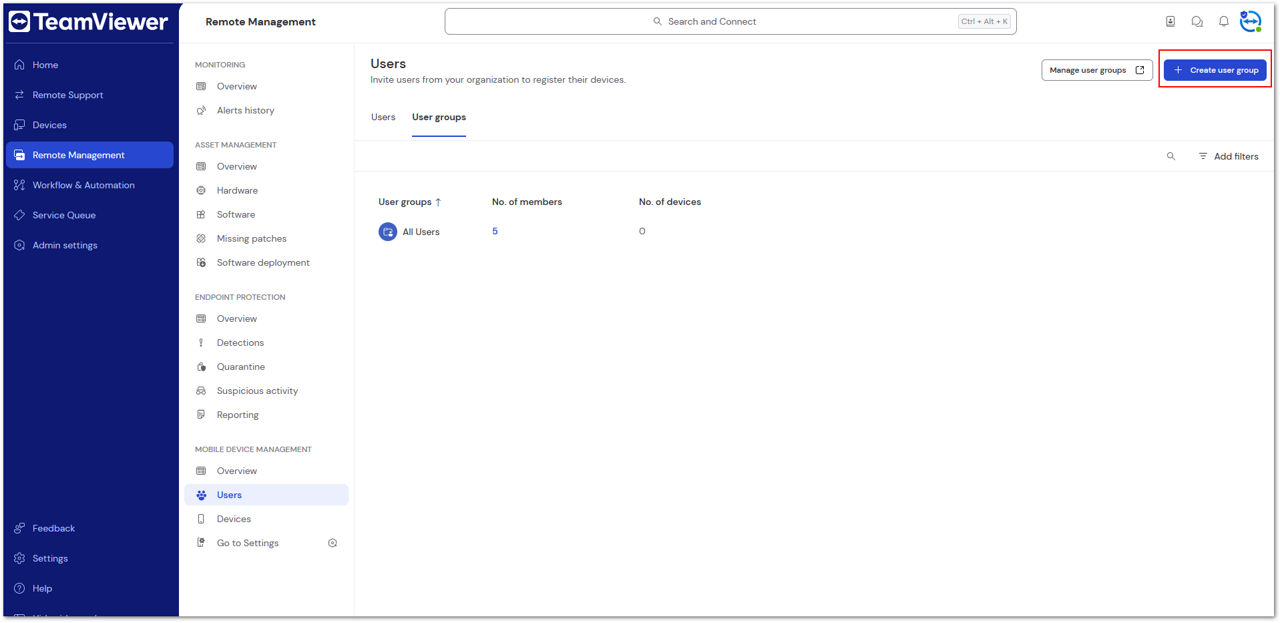Open Add filters
The image size is (1280, 623).
click(x=1228, y=156)
